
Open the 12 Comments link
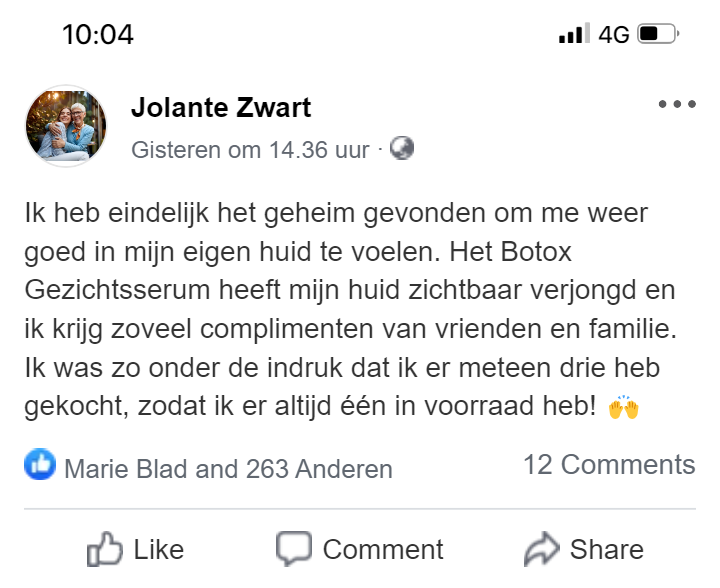[609, 464]
